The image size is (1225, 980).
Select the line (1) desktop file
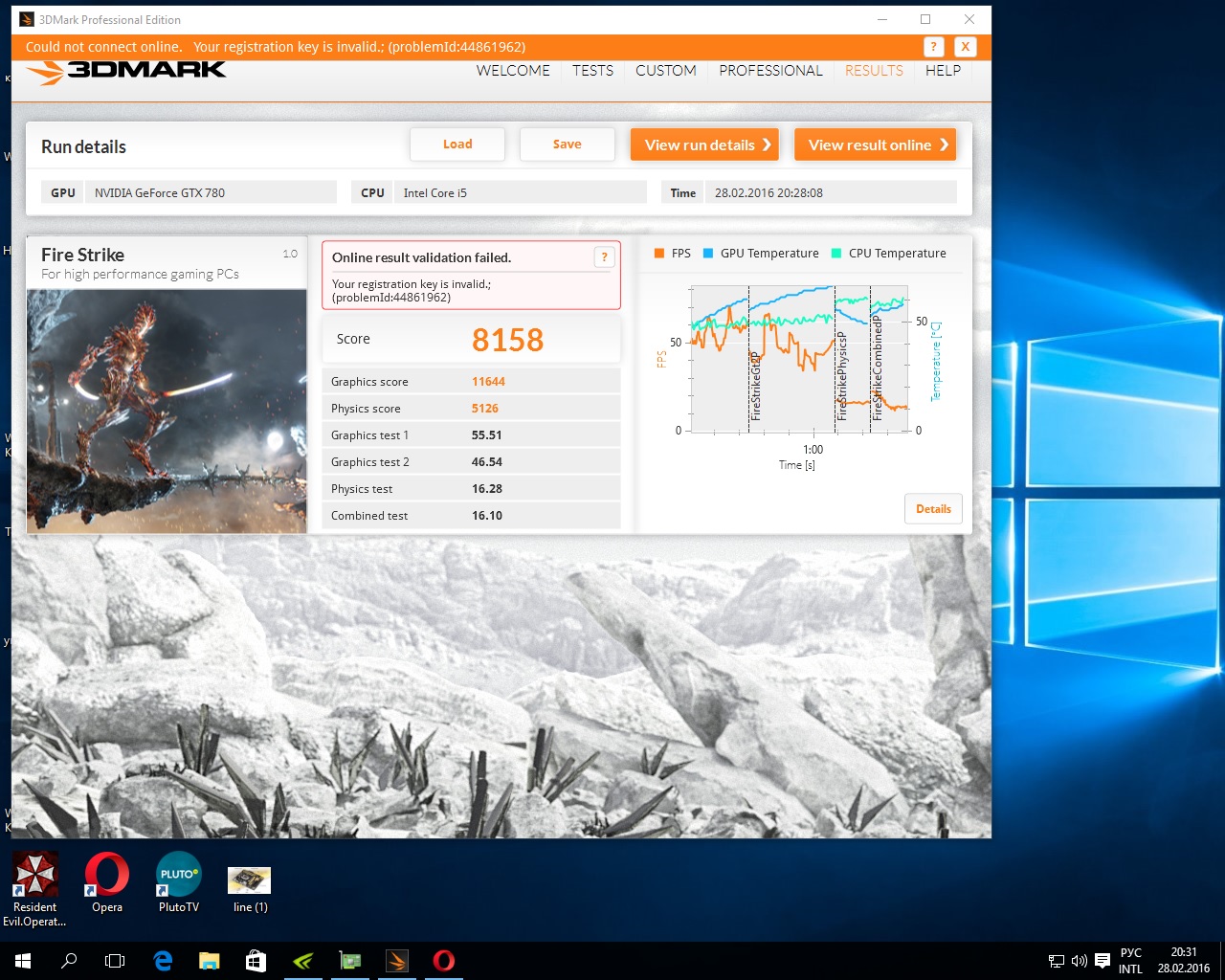click(x=250, y=890)
